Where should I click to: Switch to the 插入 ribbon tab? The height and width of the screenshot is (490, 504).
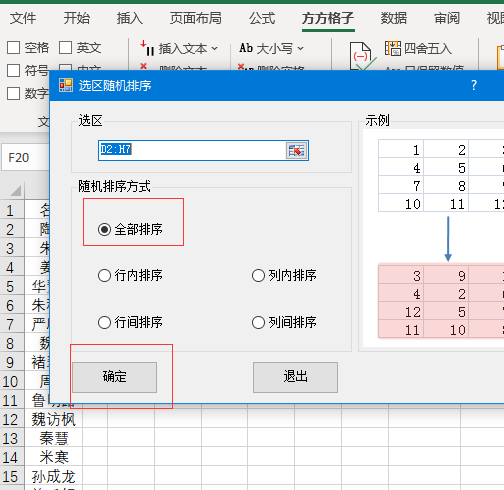(x=130, y=18)
